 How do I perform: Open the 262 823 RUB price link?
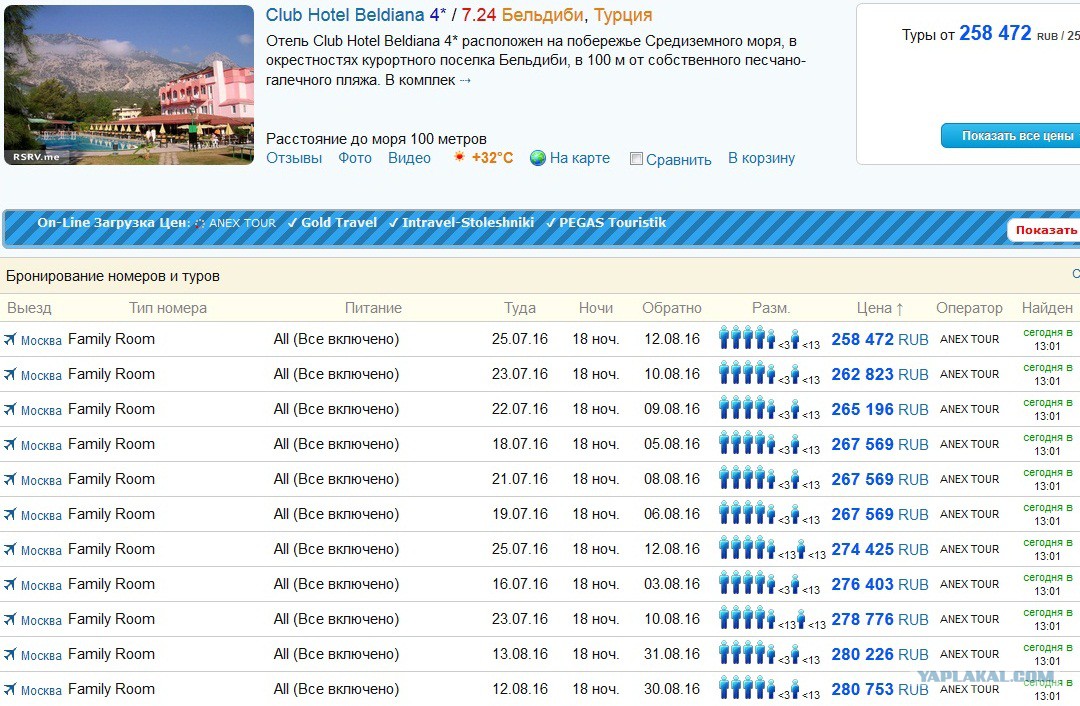880,375
